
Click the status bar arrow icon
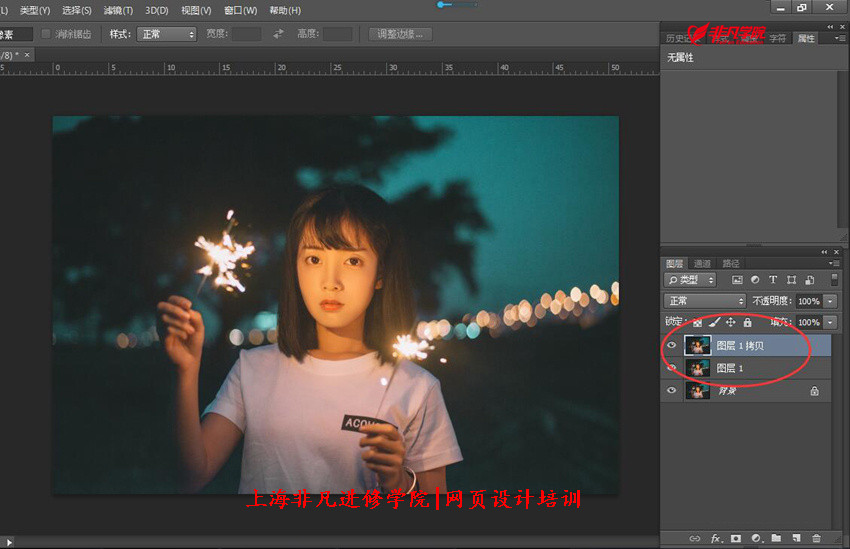tap(9, 542)
